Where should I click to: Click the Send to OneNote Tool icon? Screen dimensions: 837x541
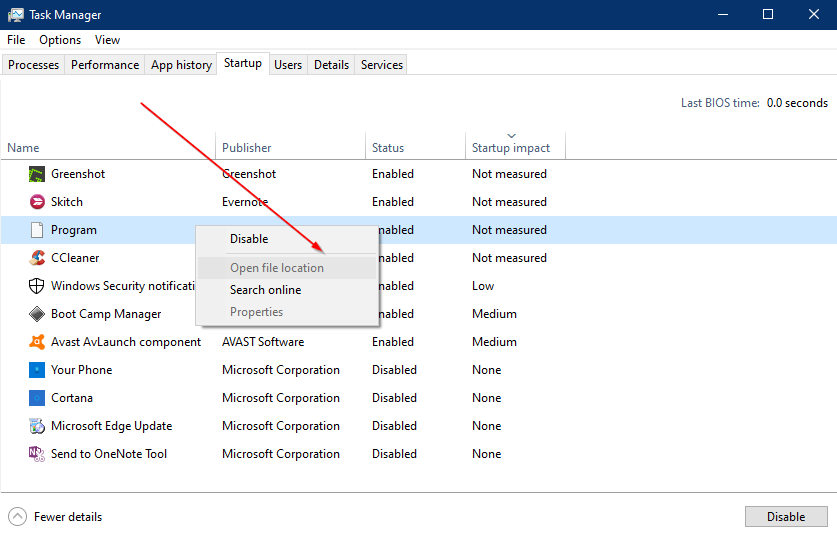point(37,454)
